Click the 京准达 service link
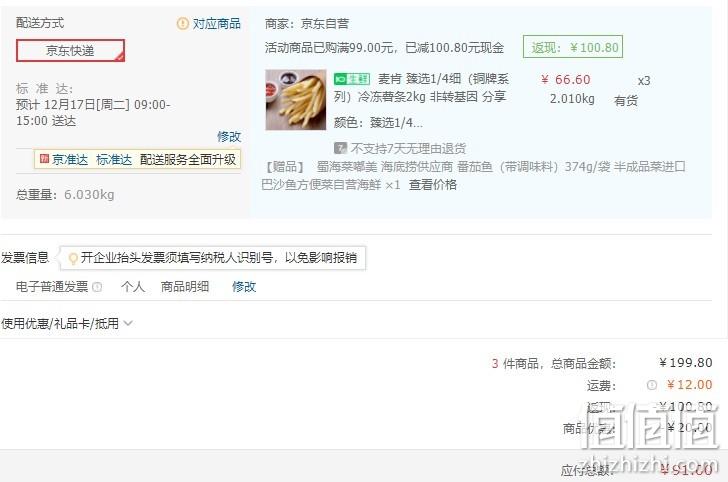 [70, 160]
